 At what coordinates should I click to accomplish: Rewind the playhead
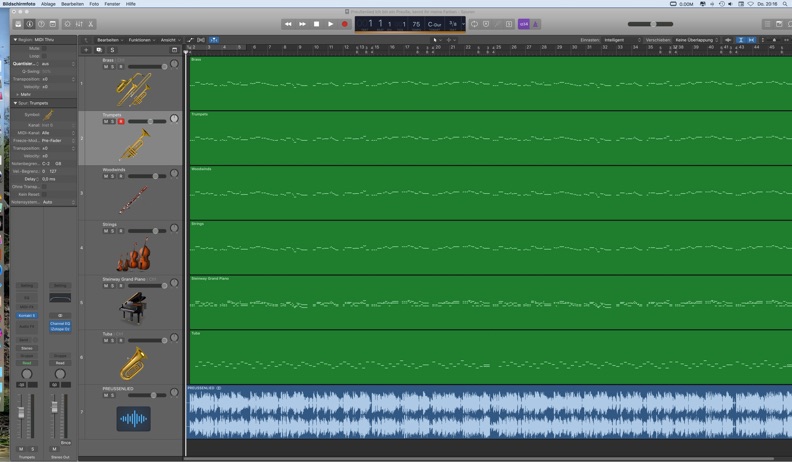[x=288, y=24]
